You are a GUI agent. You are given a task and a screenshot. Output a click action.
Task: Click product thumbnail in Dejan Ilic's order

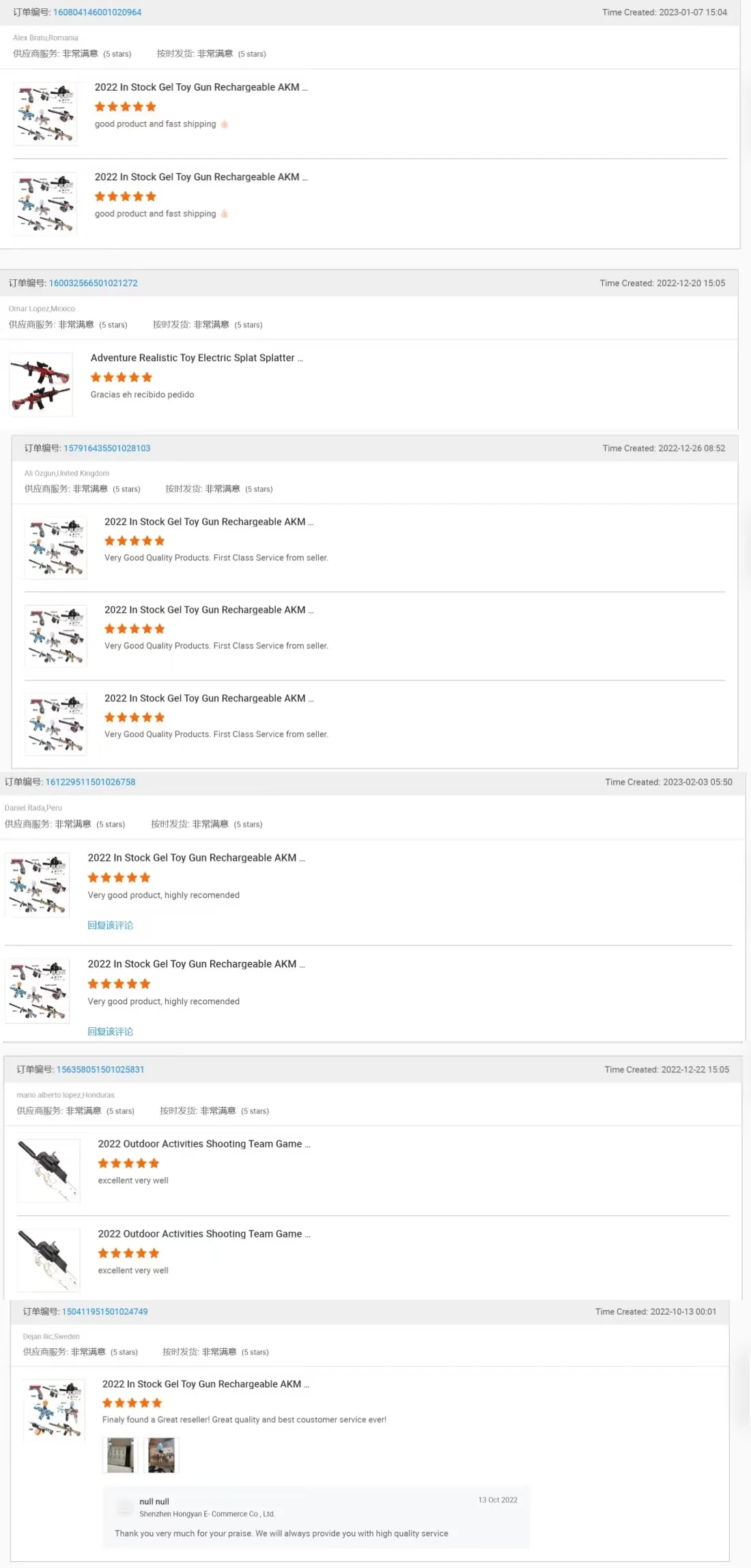click(x=54, y=1410)
